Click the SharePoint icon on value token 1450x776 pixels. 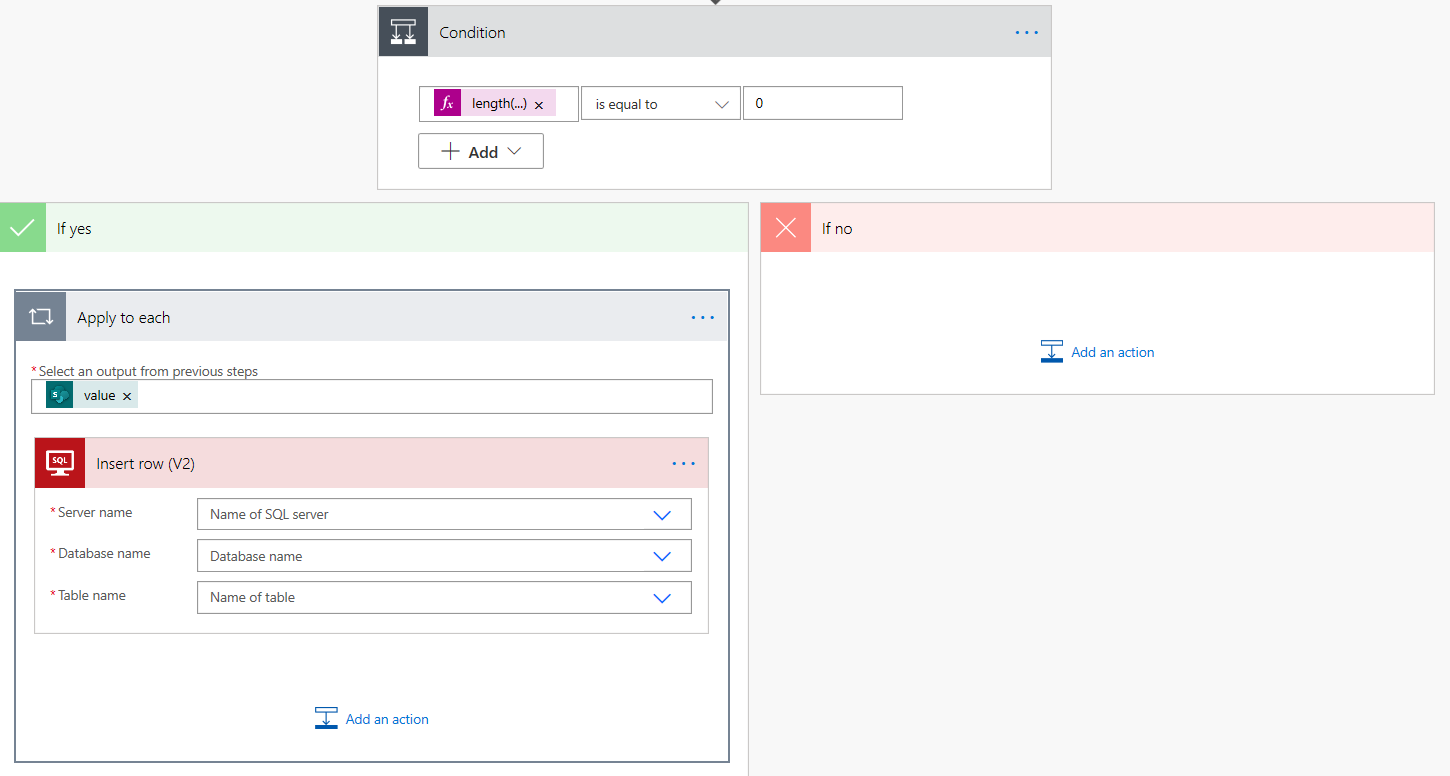point(59,395)
